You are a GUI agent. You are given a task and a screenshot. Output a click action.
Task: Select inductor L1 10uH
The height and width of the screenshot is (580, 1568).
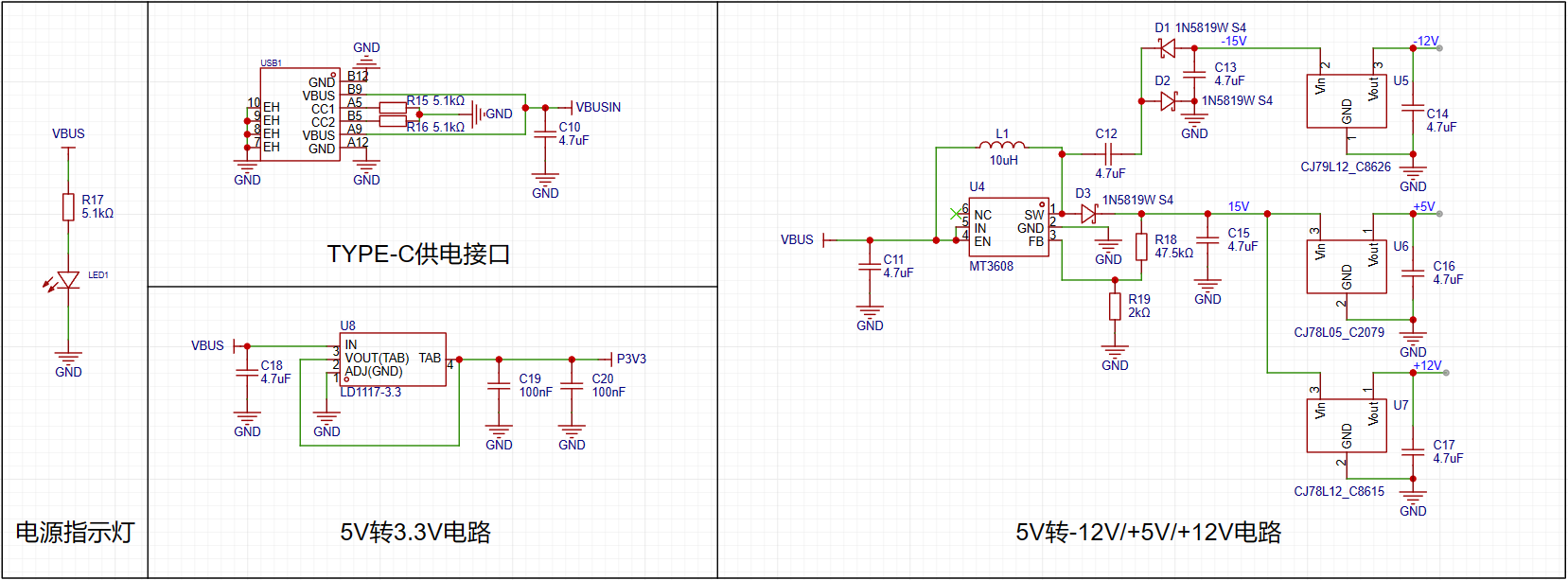pyautogui.click(x=1002, y=146)
